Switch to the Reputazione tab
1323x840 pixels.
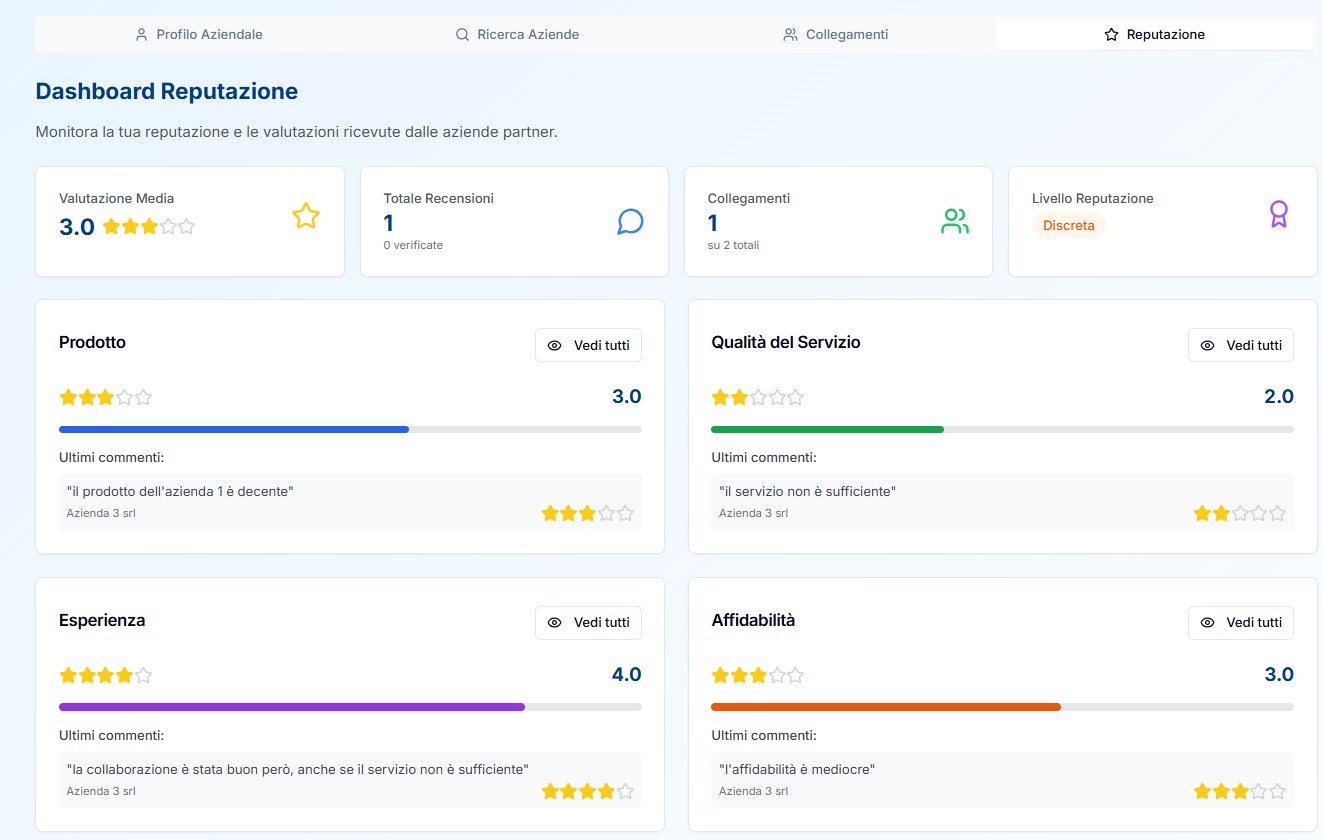(1153, 34)
